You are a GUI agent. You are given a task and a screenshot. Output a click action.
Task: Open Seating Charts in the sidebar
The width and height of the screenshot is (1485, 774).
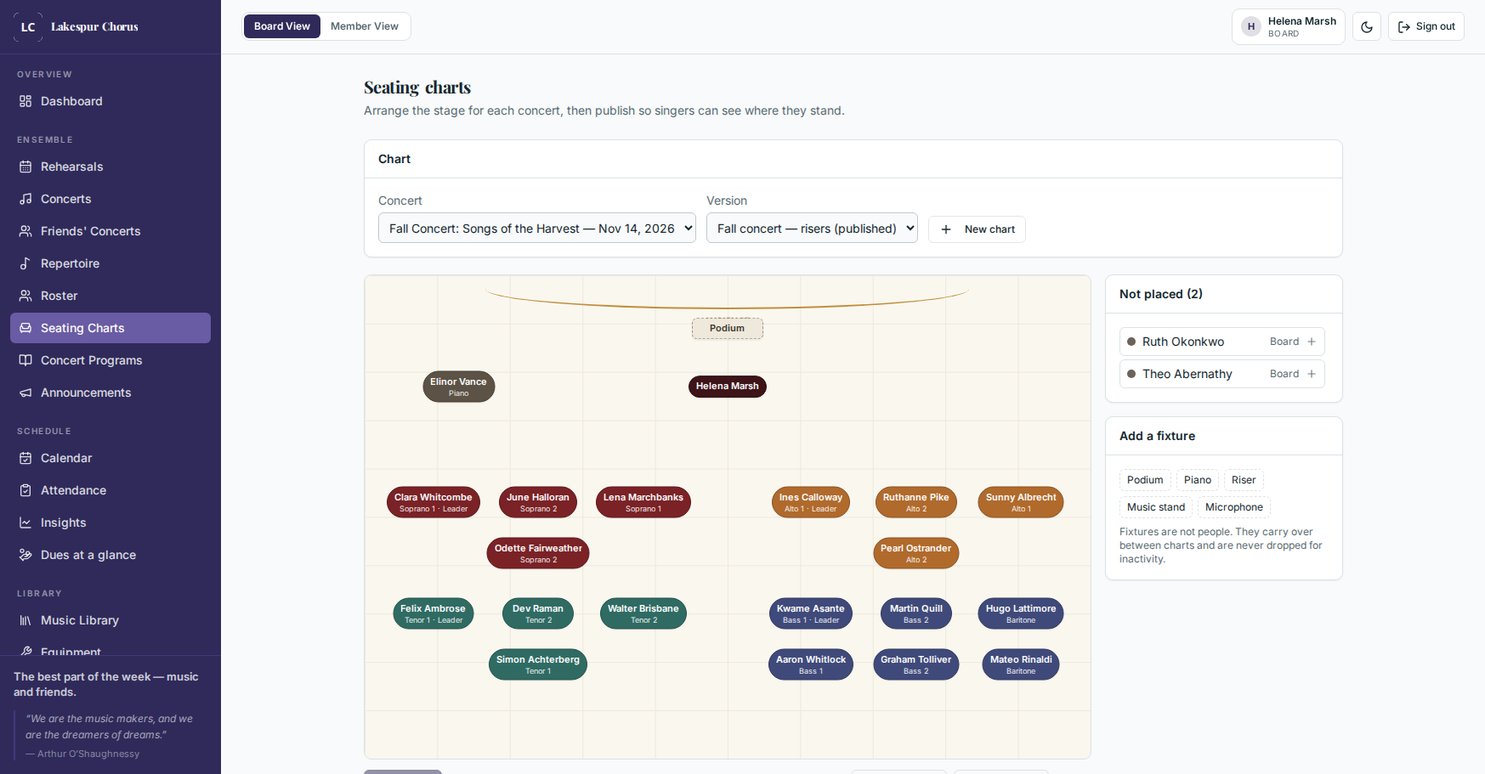click(110, 328)
